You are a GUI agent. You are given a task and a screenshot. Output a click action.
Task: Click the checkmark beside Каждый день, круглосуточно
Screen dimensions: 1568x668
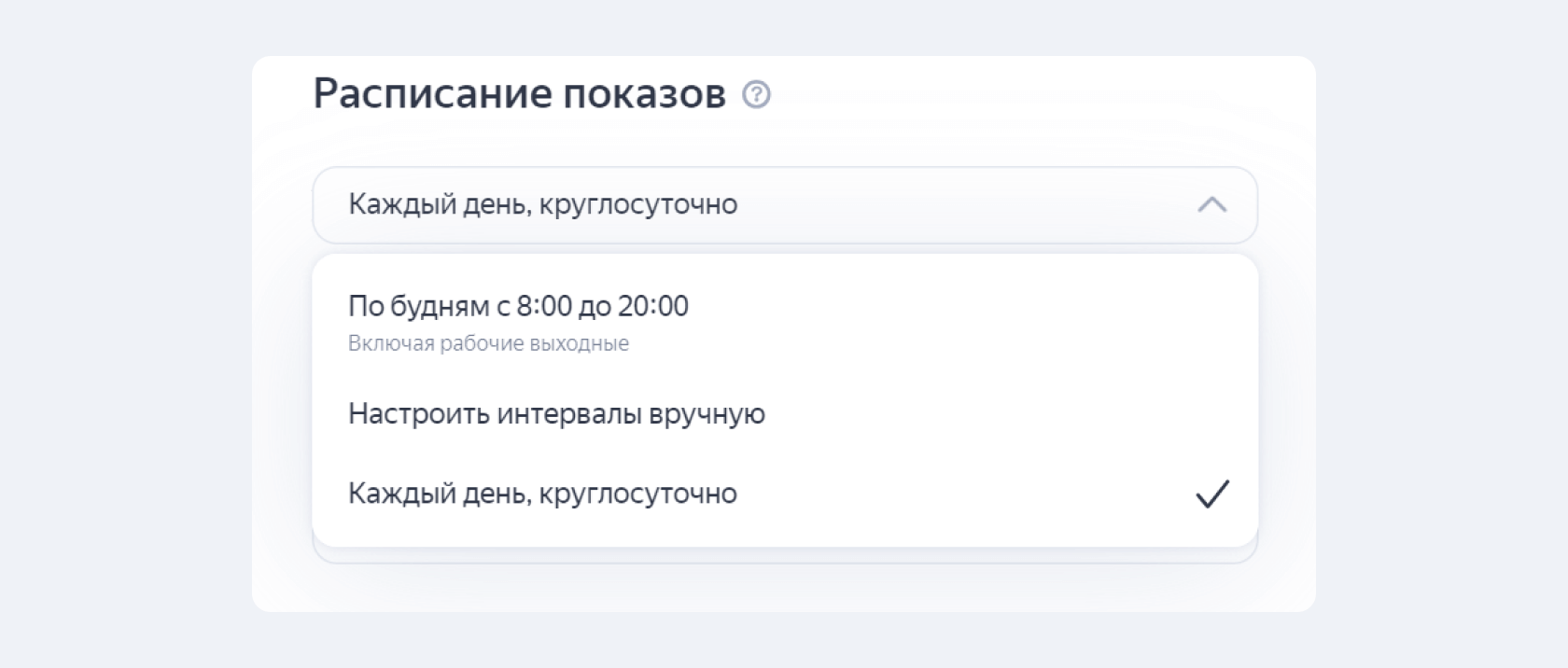tap(1212, 494)
